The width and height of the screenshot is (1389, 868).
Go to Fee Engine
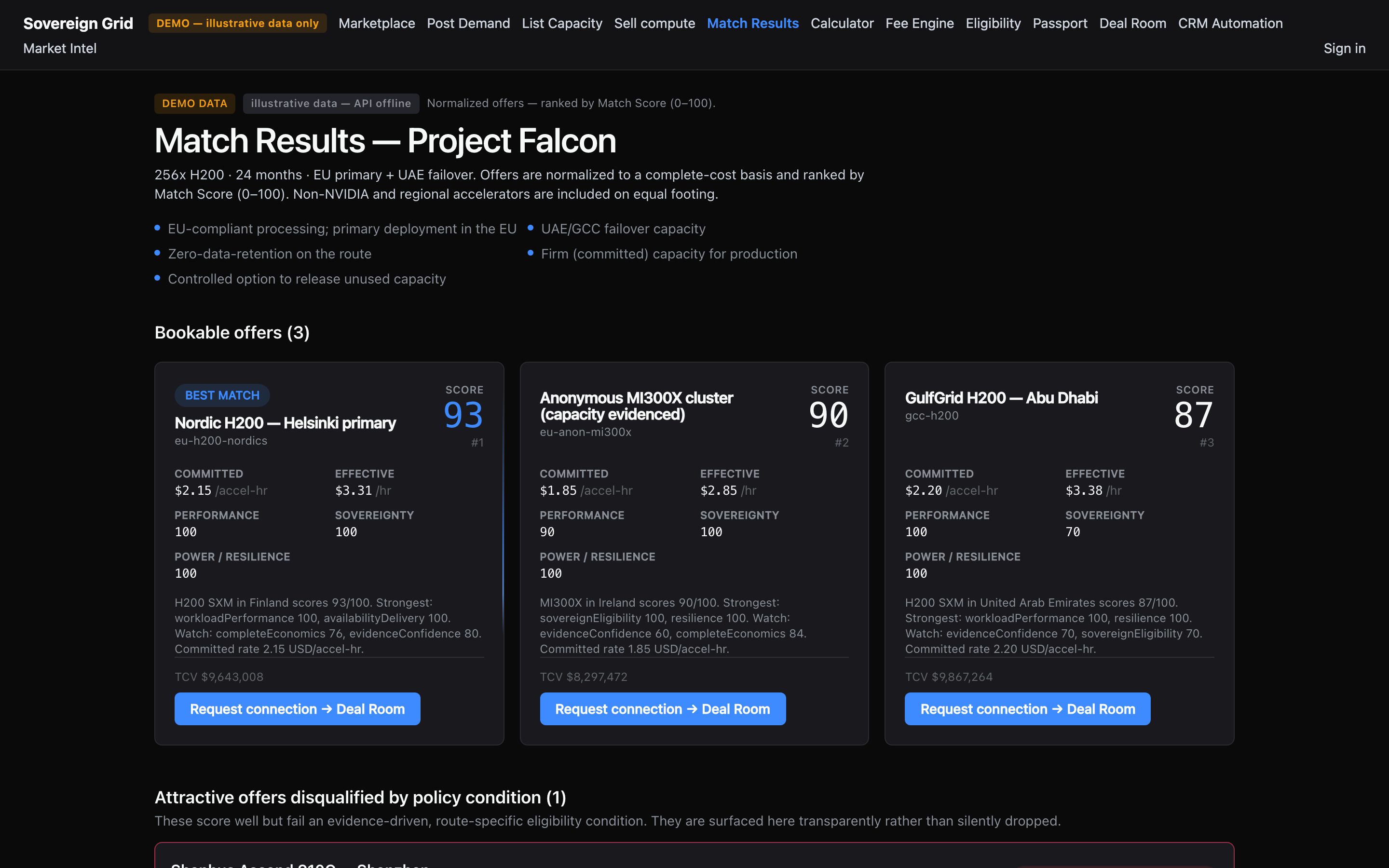(920, 24)
